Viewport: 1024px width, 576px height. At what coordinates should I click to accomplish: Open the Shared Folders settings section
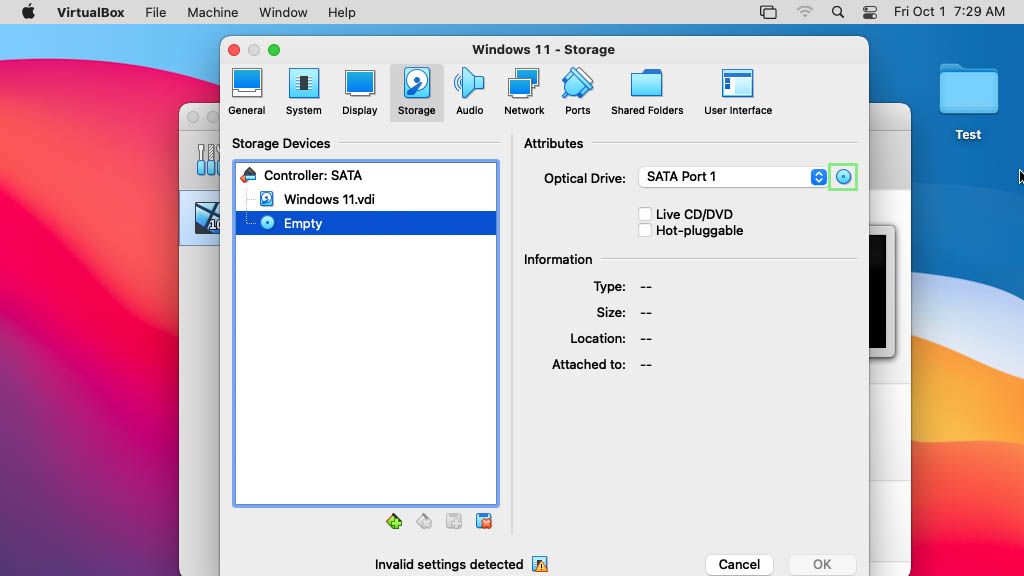[x=647, y=92]
